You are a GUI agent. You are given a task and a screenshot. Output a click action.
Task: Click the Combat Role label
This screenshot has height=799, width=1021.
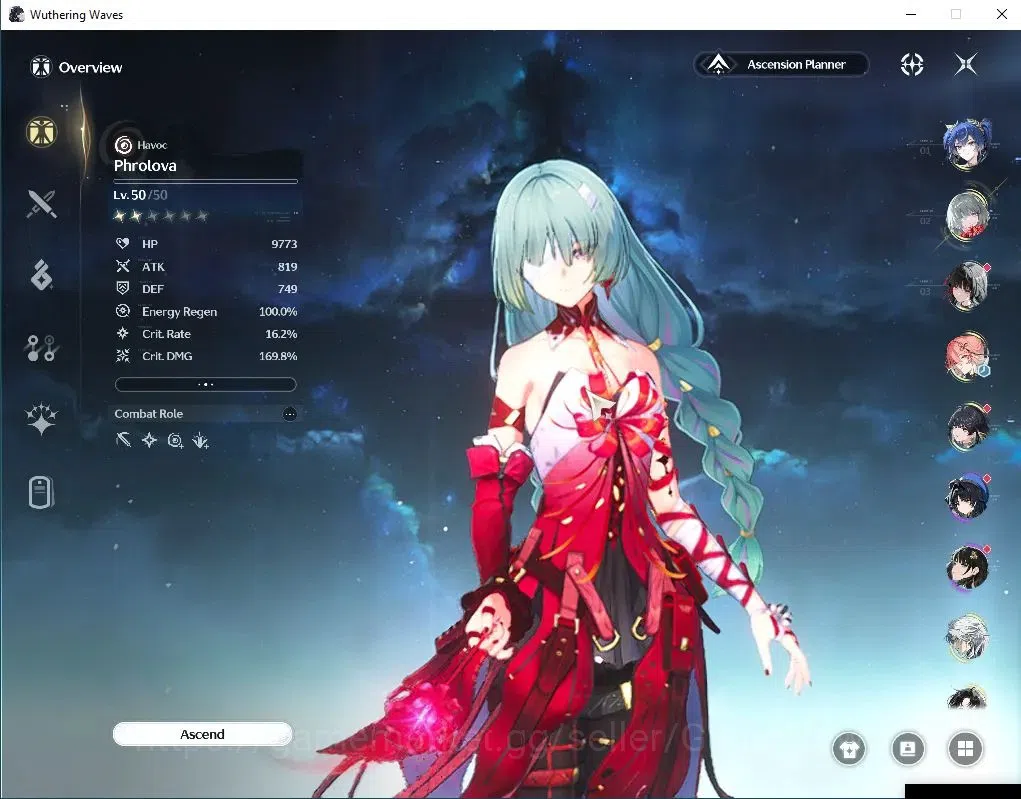148,414
